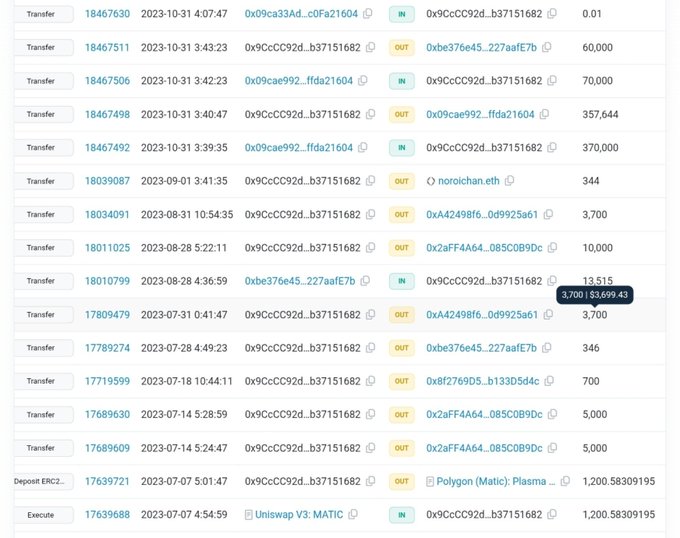Open Polygon (Matic): Plasma contract link

496,481
